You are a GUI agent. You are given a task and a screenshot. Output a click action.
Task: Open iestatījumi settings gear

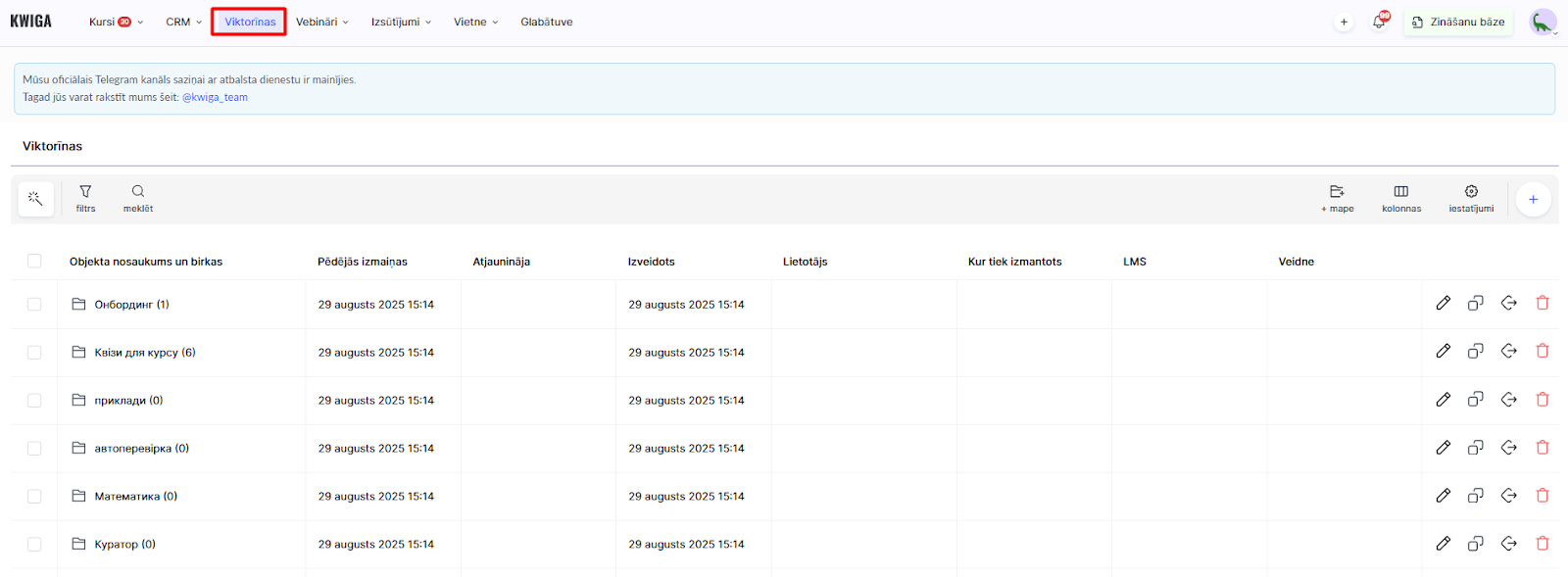click(x=1471, y=198)
